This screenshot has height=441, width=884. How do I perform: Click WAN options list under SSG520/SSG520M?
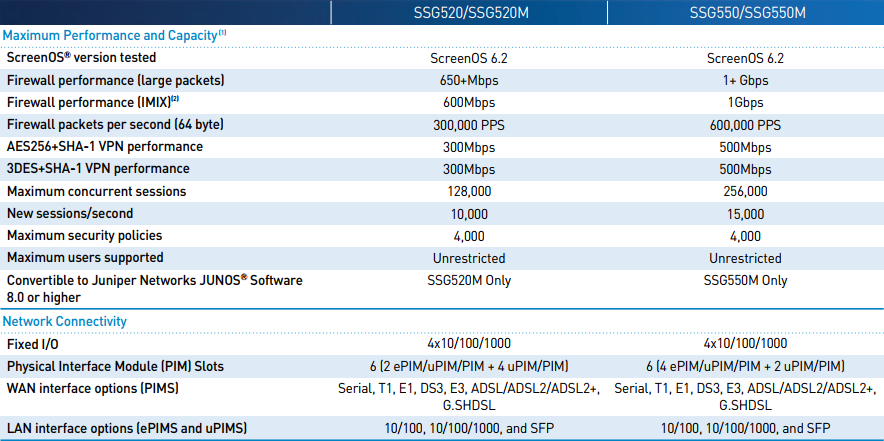tap(469, 396)
